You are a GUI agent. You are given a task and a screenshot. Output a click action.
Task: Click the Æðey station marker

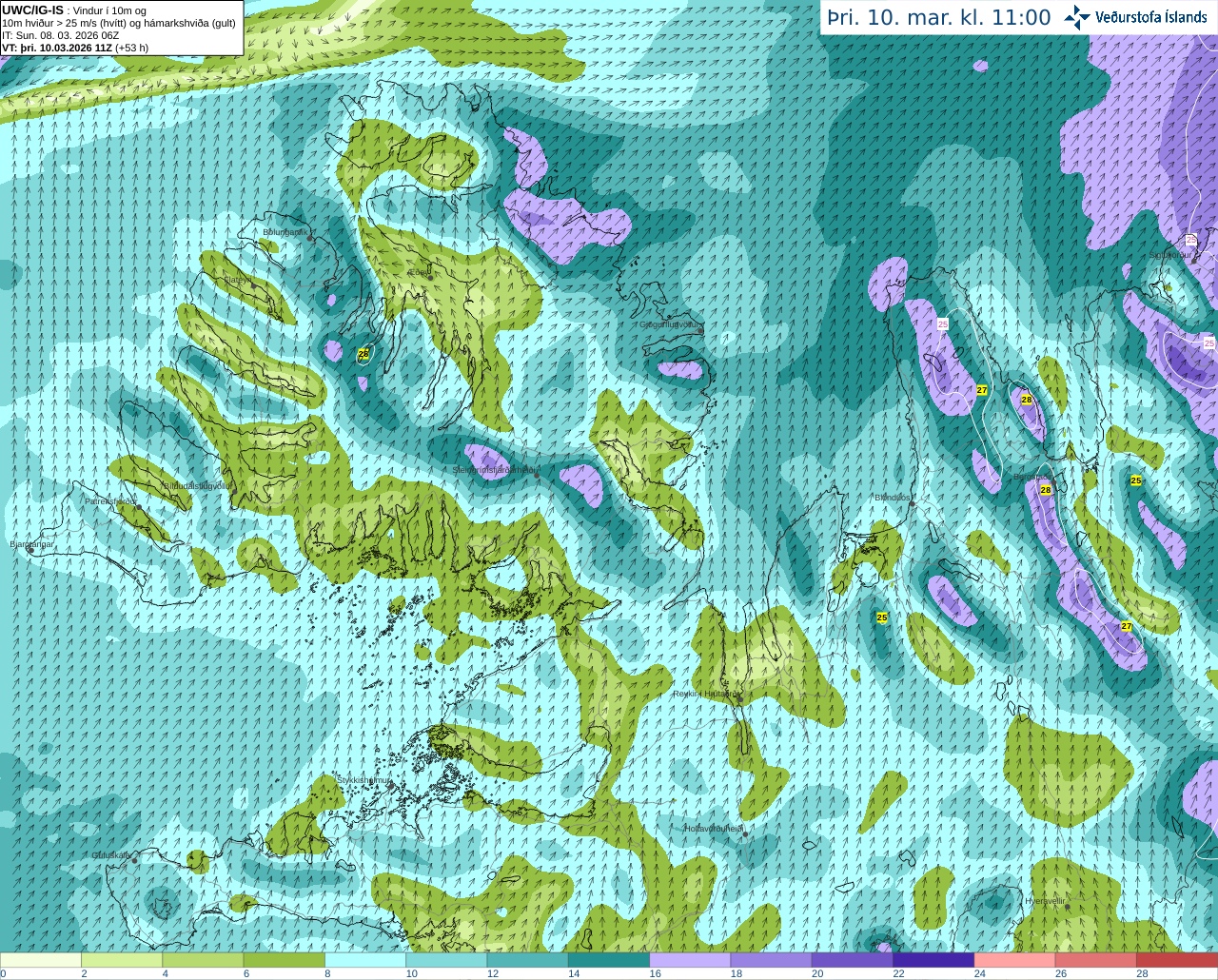pos(428,277)
